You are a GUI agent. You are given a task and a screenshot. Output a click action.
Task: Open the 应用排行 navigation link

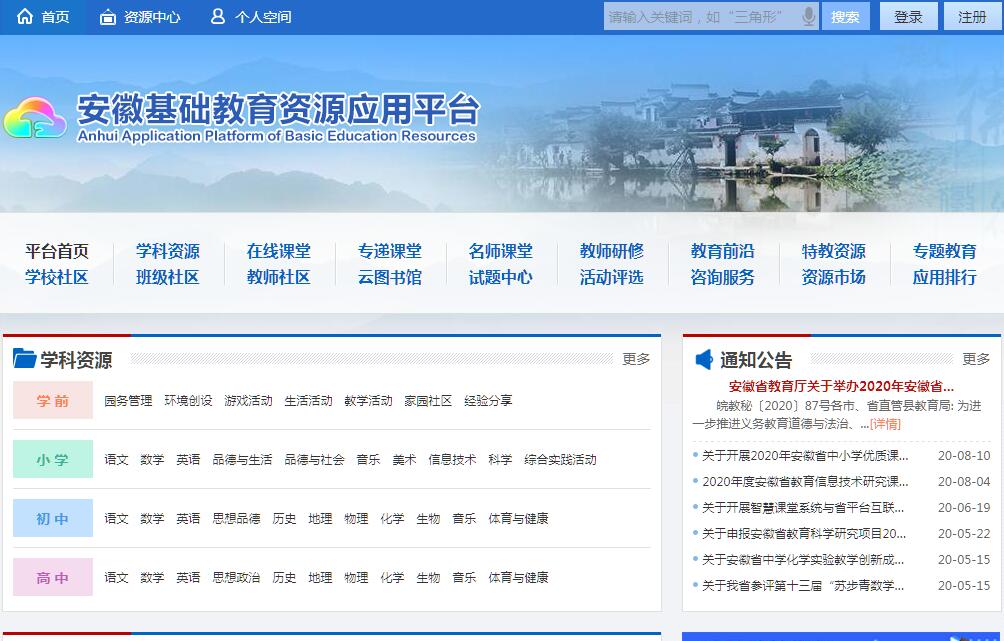(944, 277)
